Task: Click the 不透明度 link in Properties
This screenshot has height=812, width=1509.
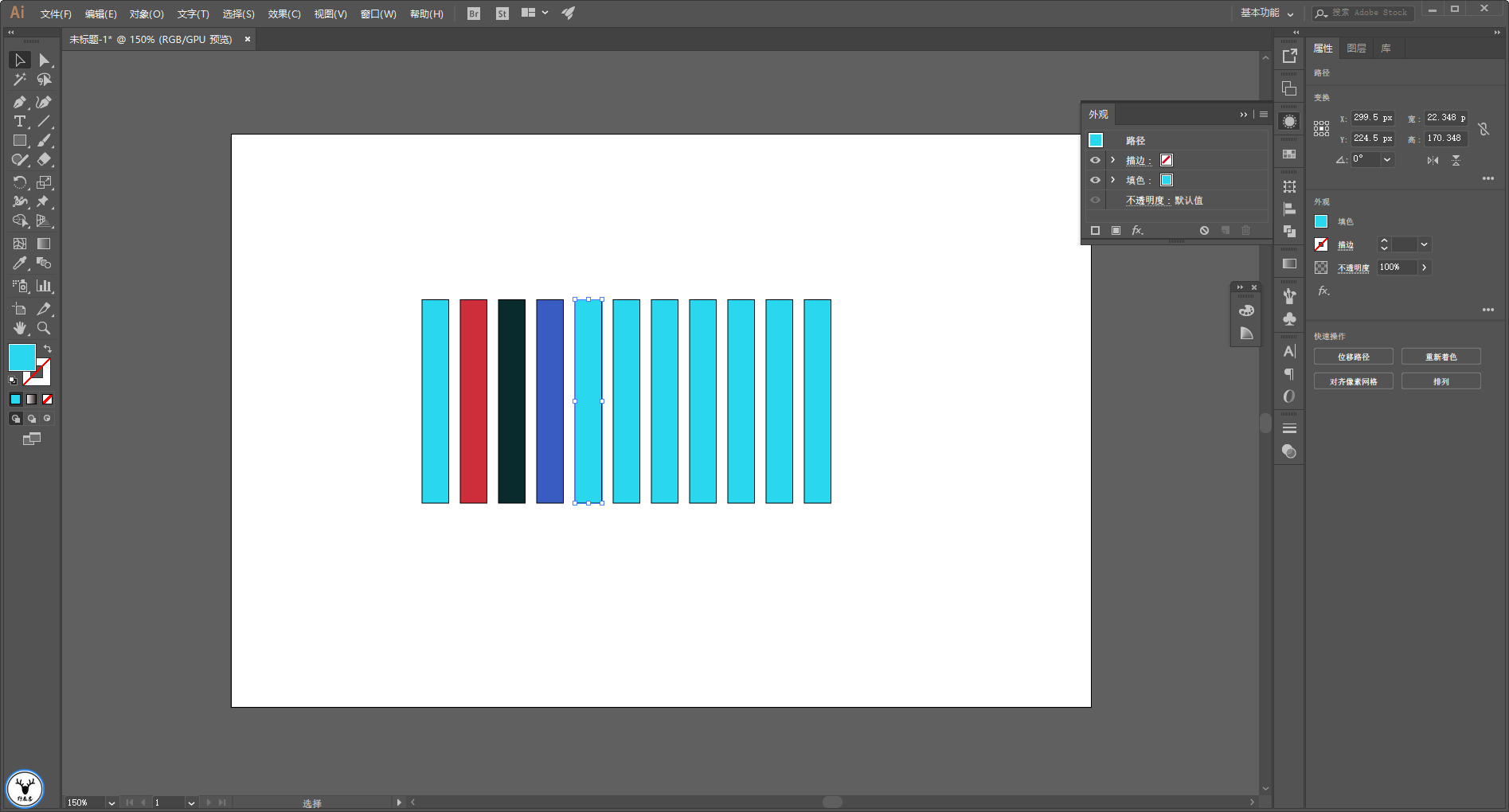Action: tap(1354, 268)
